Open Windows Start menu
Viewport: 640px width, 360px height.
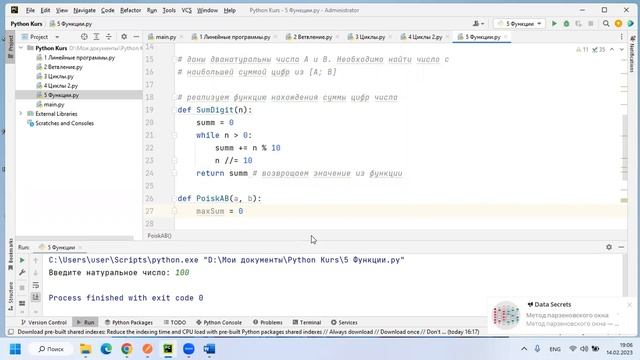tap(15, 349)
